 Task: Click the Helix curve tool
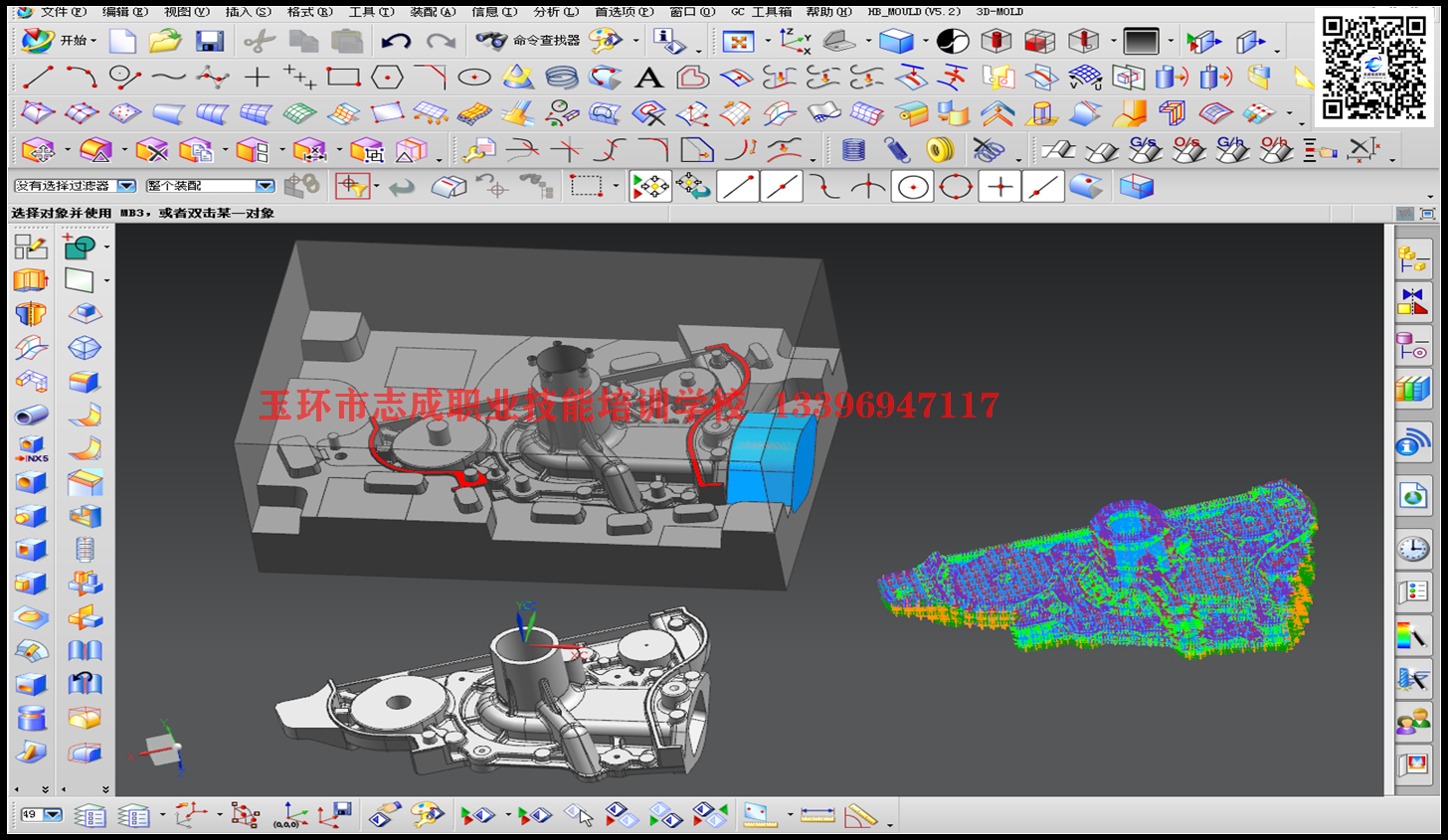click(x=561, y=77)
